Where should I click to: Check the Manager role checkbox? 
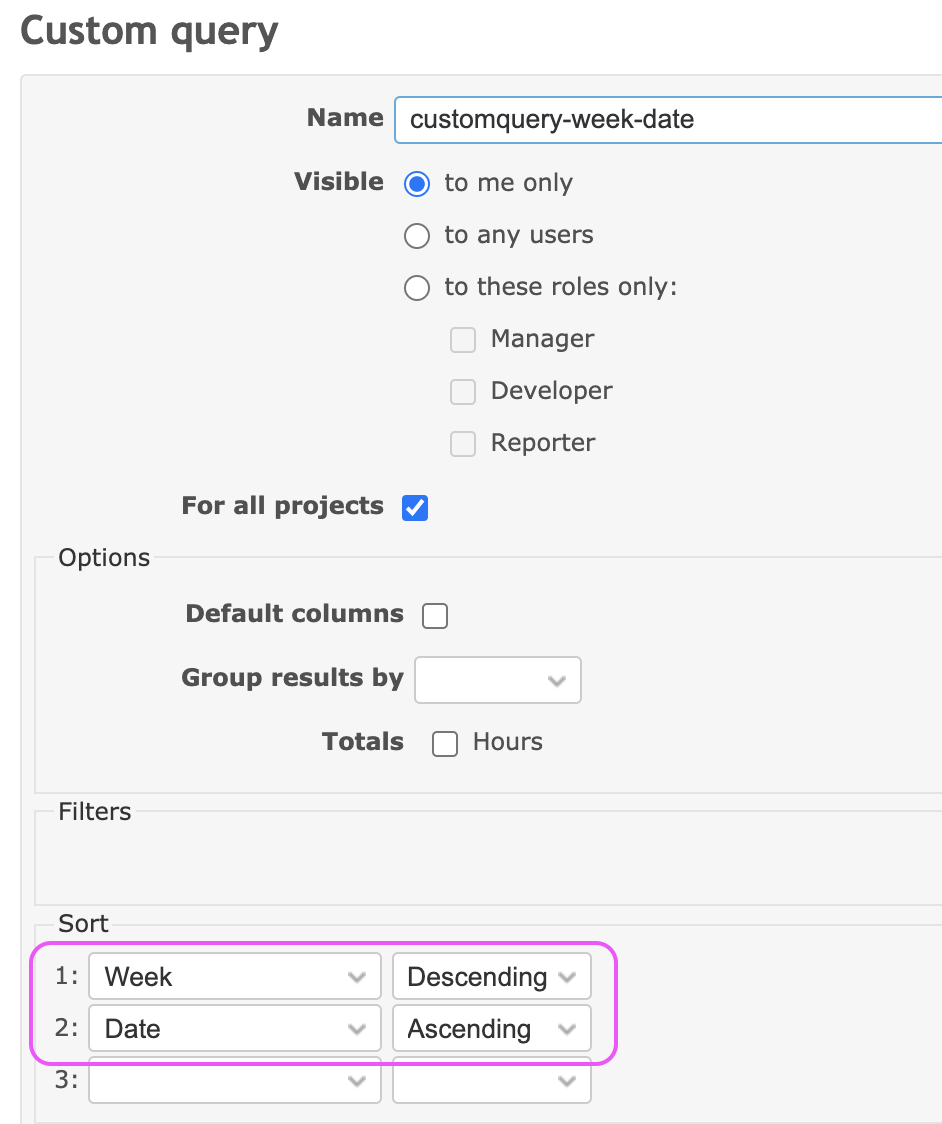[462, 340]
